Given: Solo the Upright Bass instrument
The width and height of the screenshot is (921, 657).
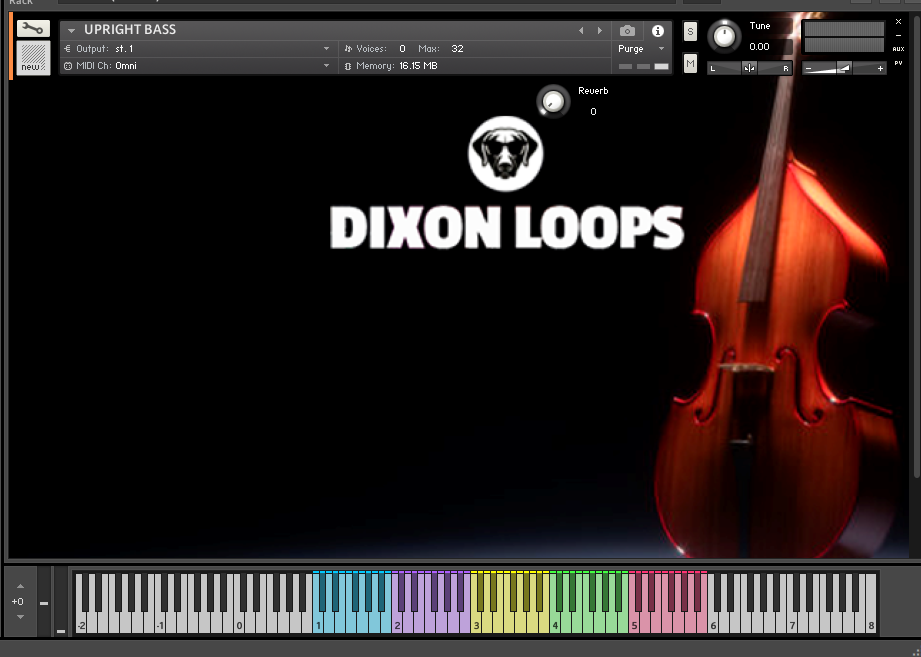Looking at the screenshot, I should coord(690,32).
